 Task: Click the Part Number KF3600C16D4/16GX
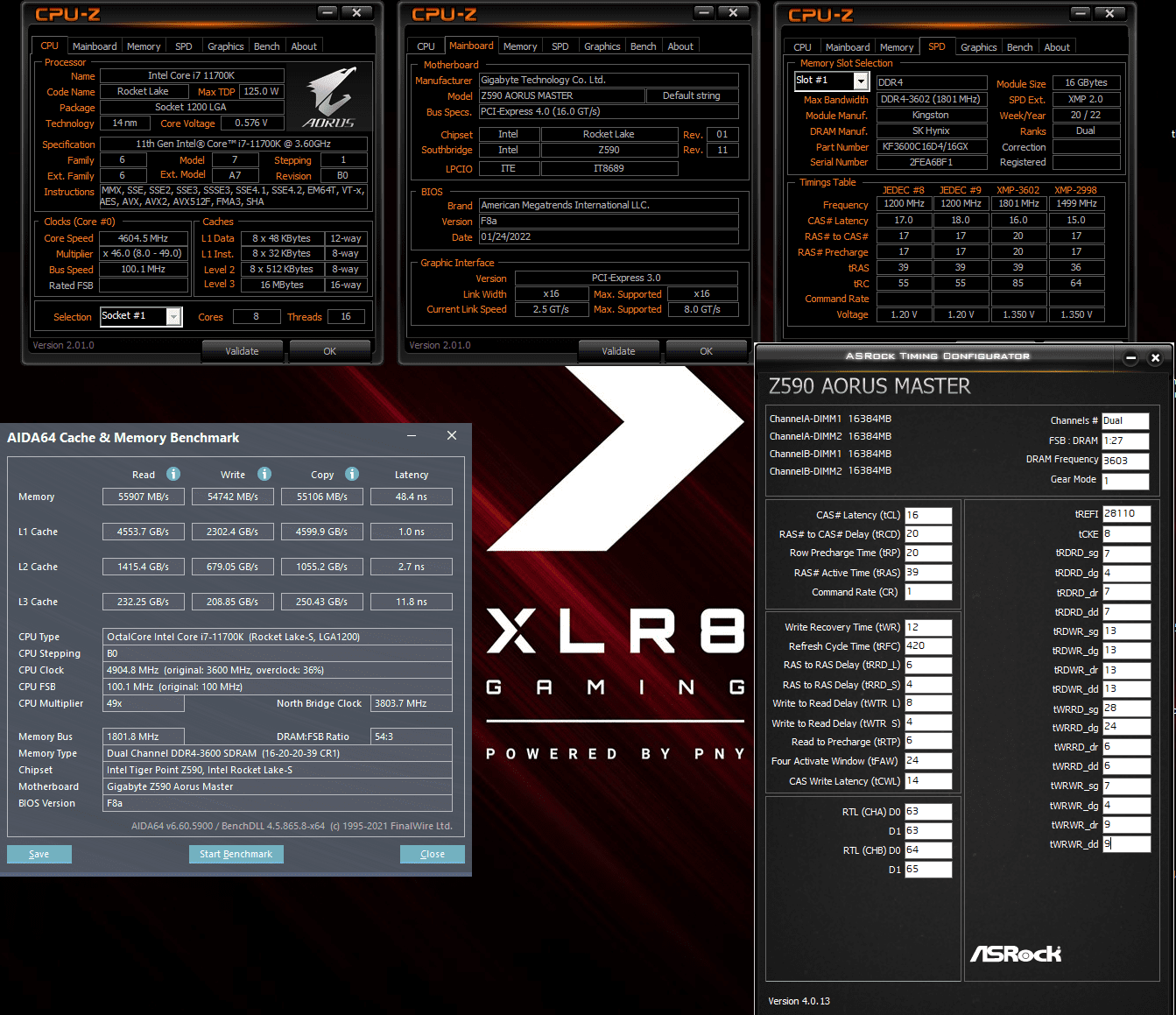click(x=932, y=147)
